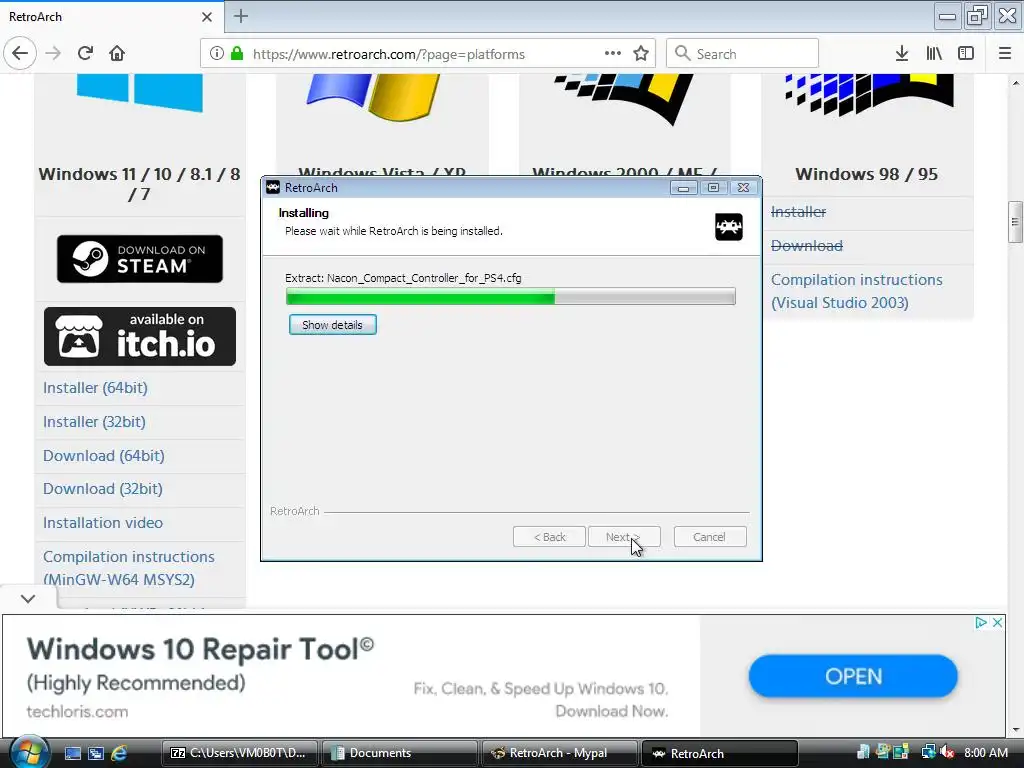Close the ad with the X icon

[x=997, y=622]
